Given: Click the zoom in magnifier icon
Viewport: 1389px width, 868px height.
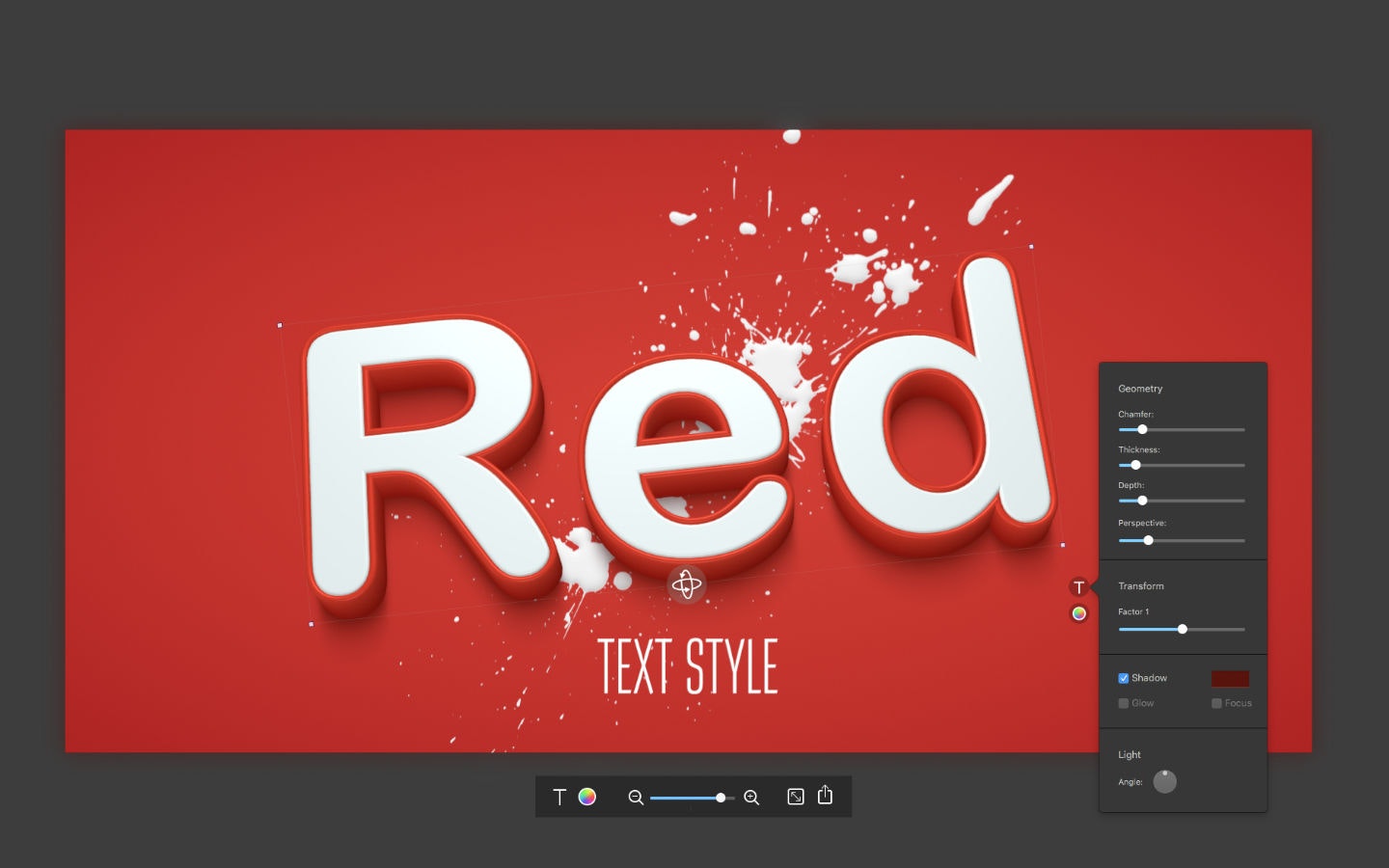Looking at the screenshot, I should tap(751, 798).
